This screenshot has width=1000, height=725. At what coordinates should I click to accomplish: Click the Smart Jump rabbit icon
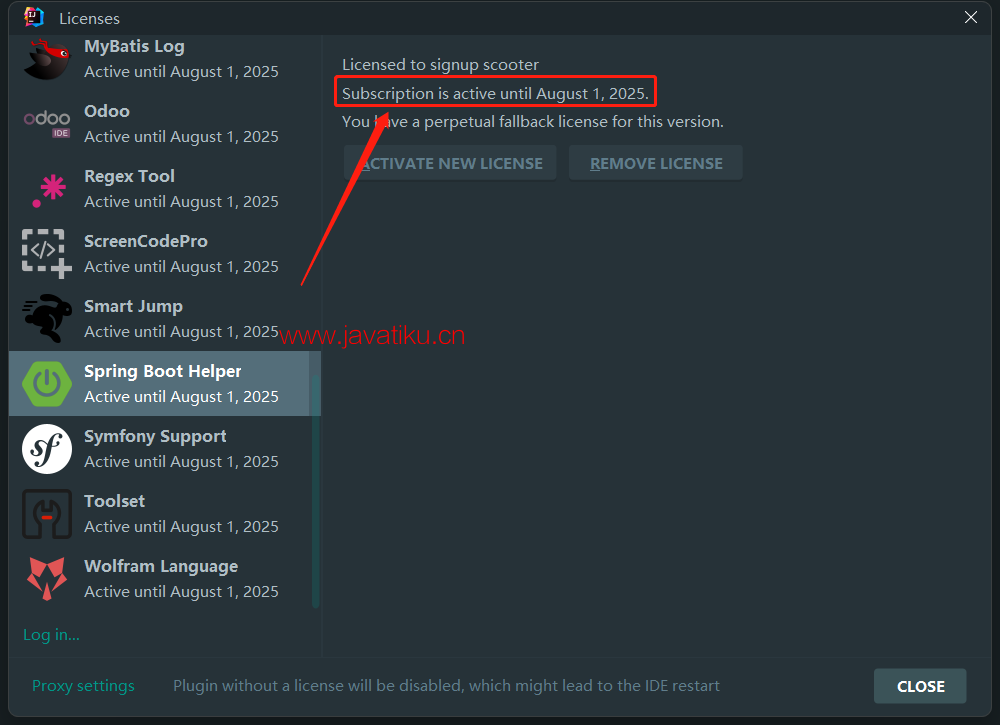tap(47, 318)
